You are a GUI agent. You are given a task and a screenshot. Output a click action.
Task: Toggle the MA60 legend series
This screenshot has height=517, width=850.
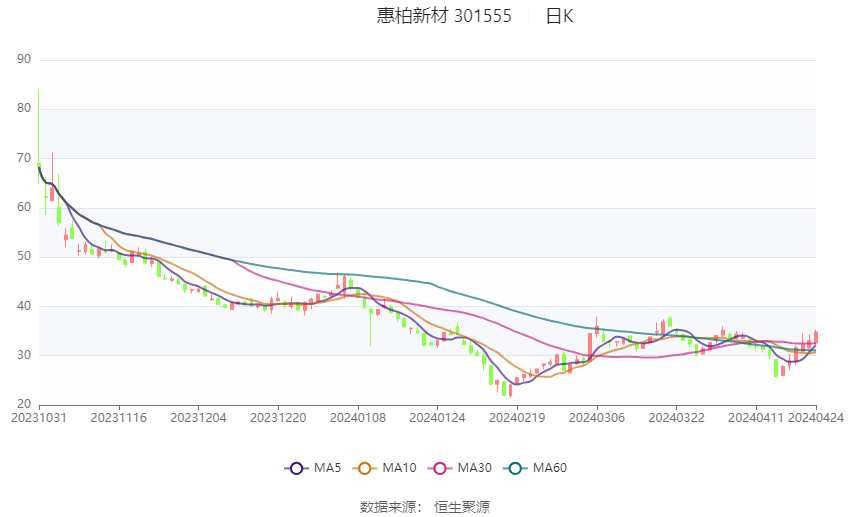pyautogui.click(x=535, y=468)
